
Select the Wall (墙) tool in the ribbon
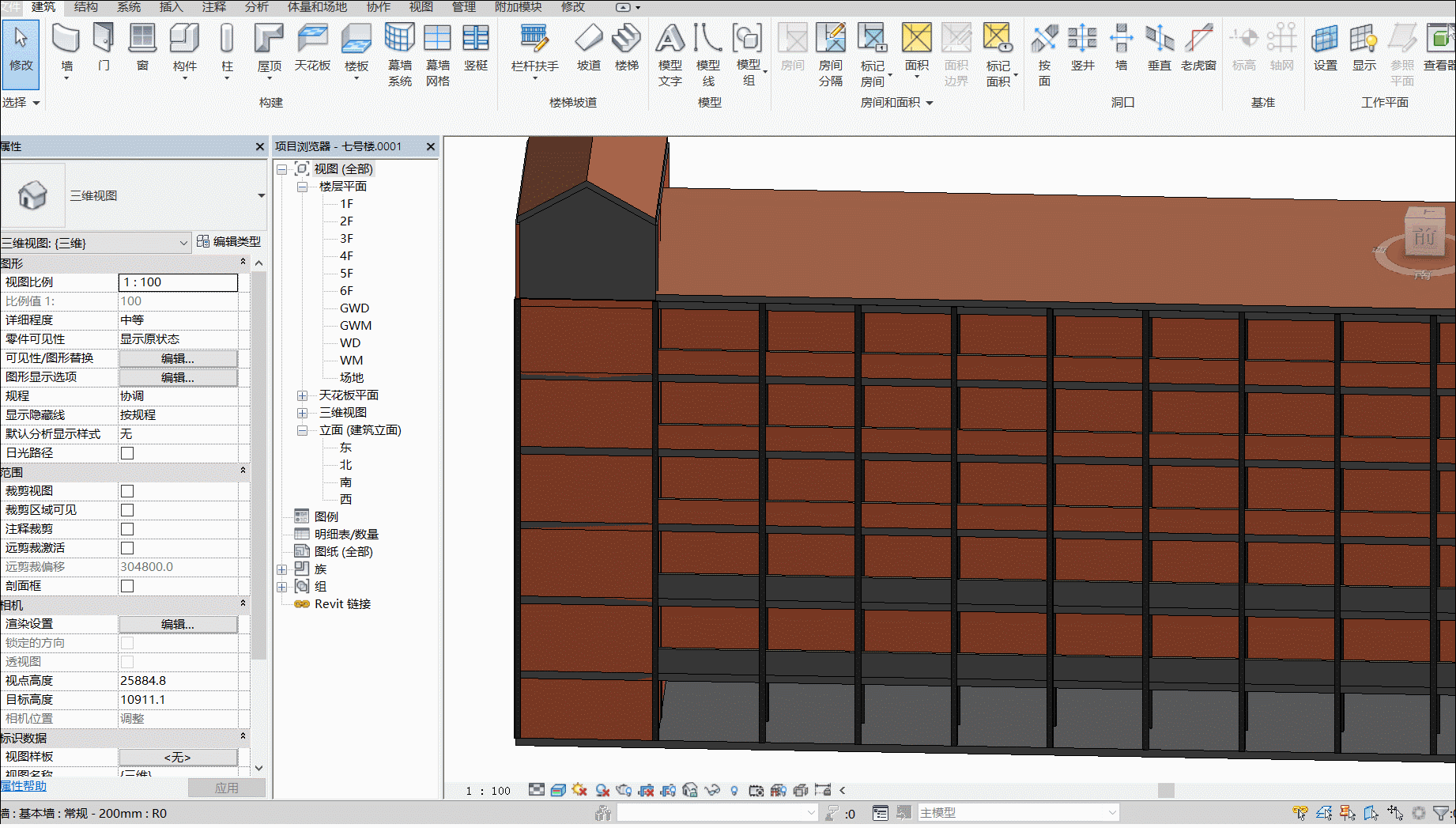(66, 49)
